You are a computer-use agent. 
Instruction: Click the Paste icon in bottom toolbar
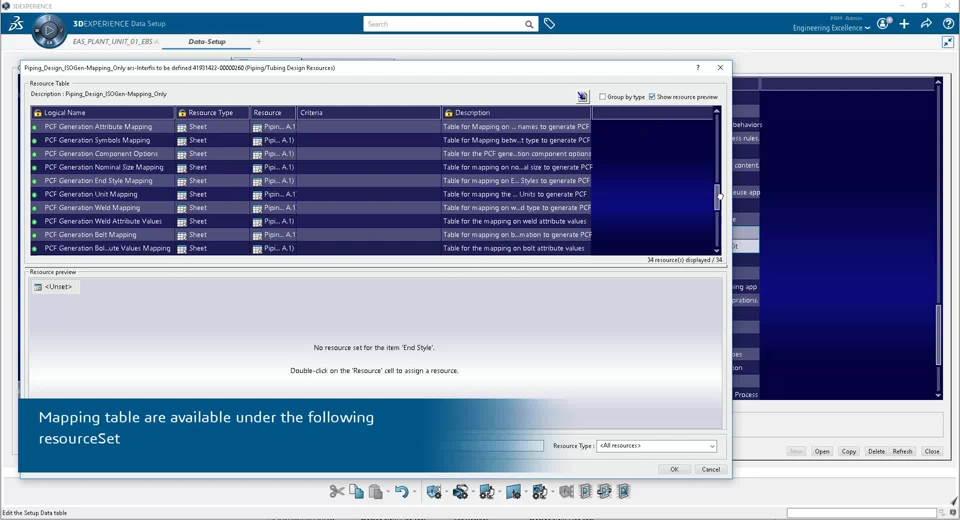click(376, 491)
